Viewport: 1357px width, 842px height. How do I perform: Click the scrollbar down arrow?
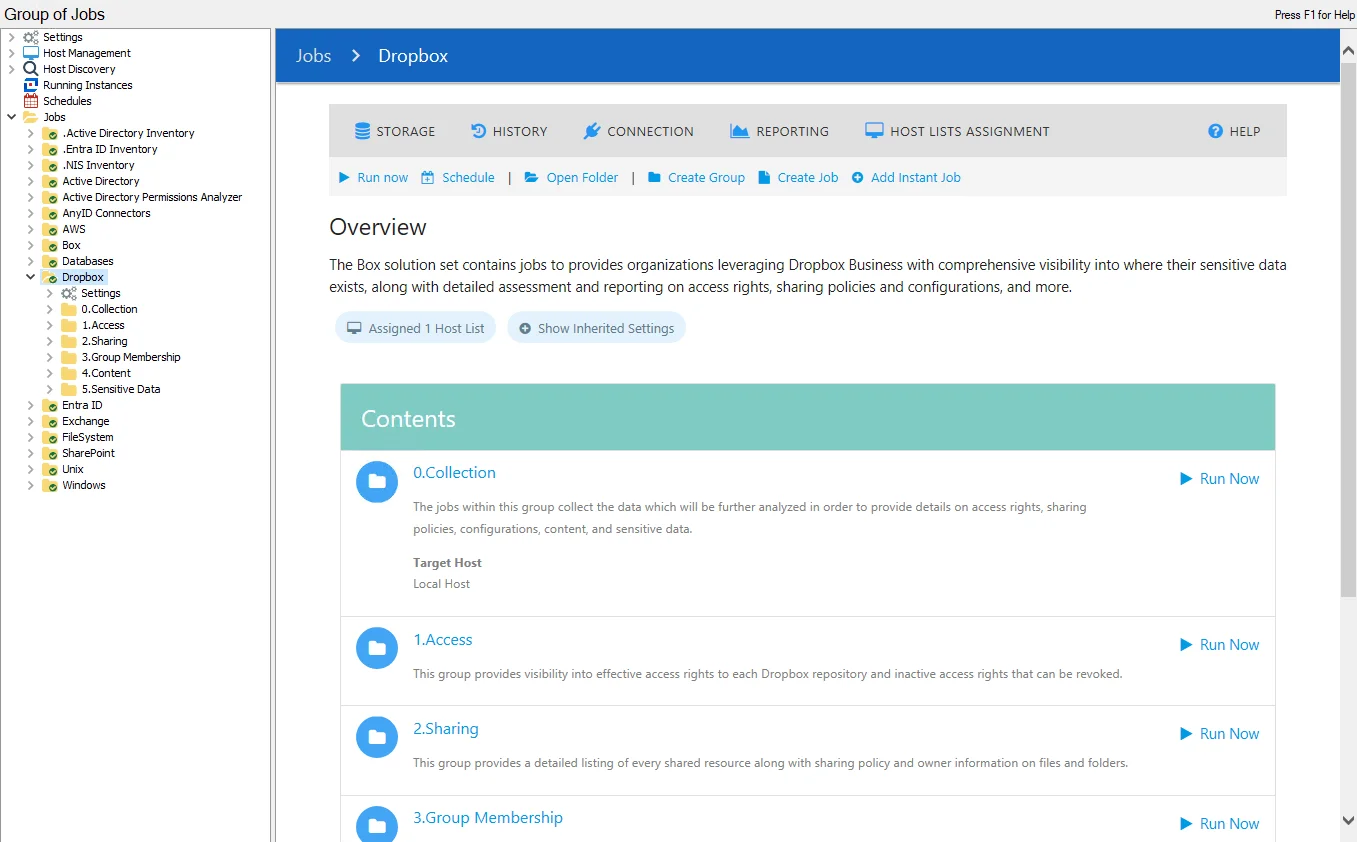[1348, 820]
